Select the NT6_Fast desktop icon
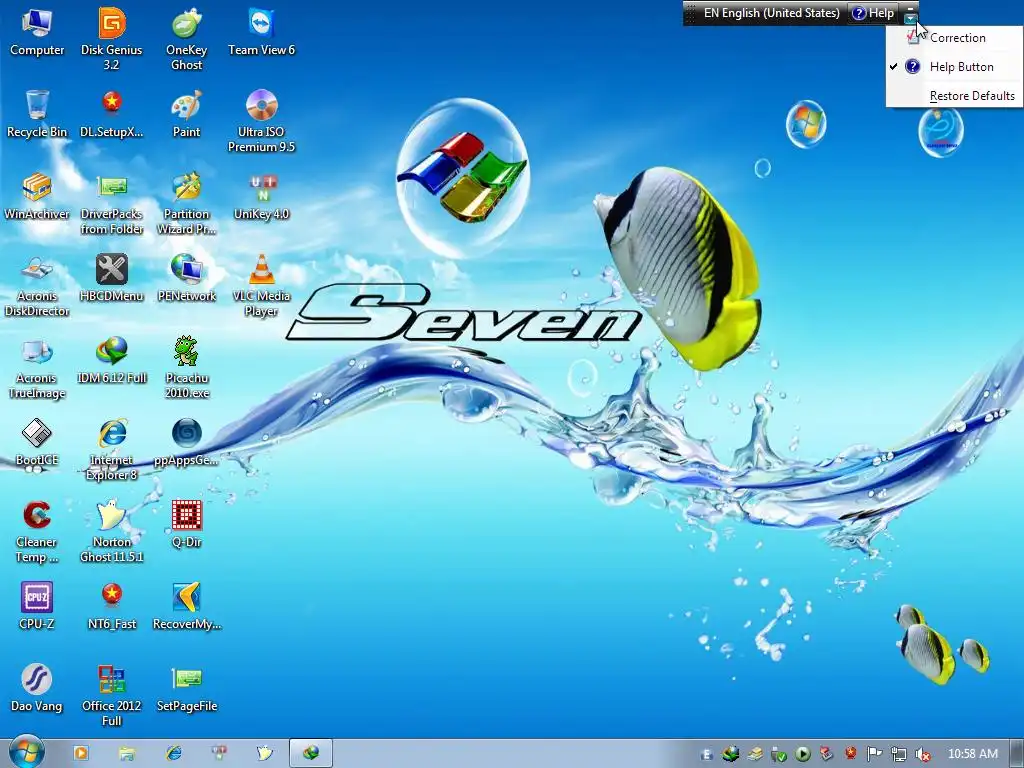The width and height of the screenshot is (1024, 768). (112, 607)
